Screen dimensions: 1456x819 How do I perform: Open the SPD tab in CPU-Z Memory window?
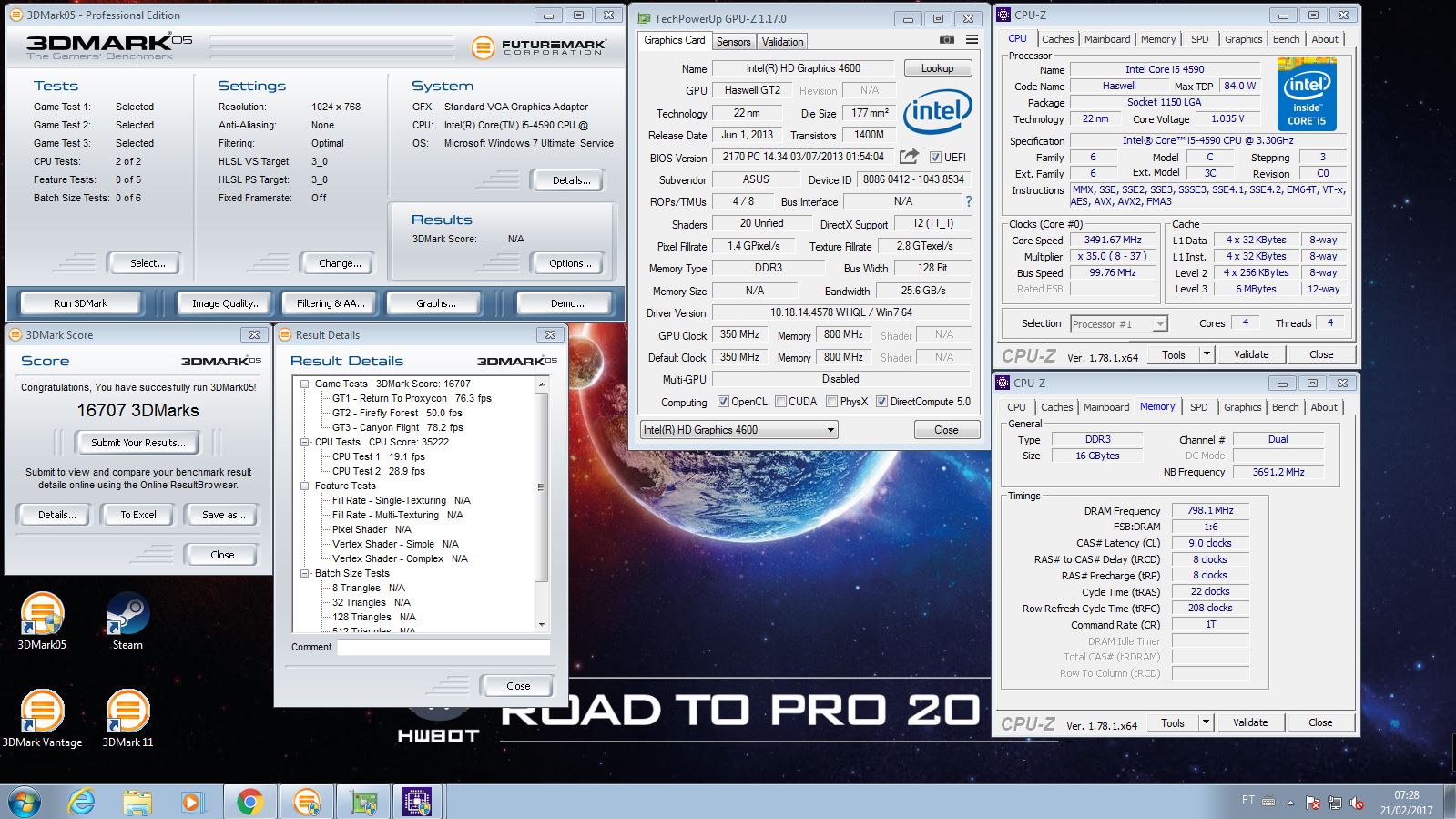click(x=1198, y=407)
